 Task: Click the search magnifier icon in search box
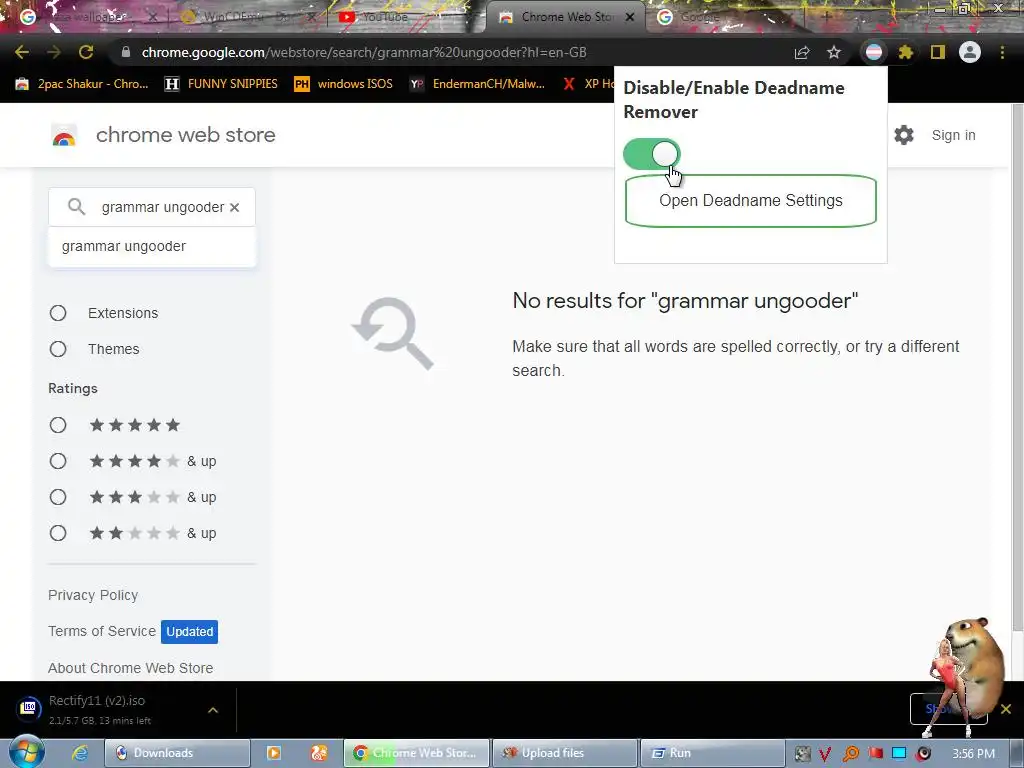(x=76, y=207)
